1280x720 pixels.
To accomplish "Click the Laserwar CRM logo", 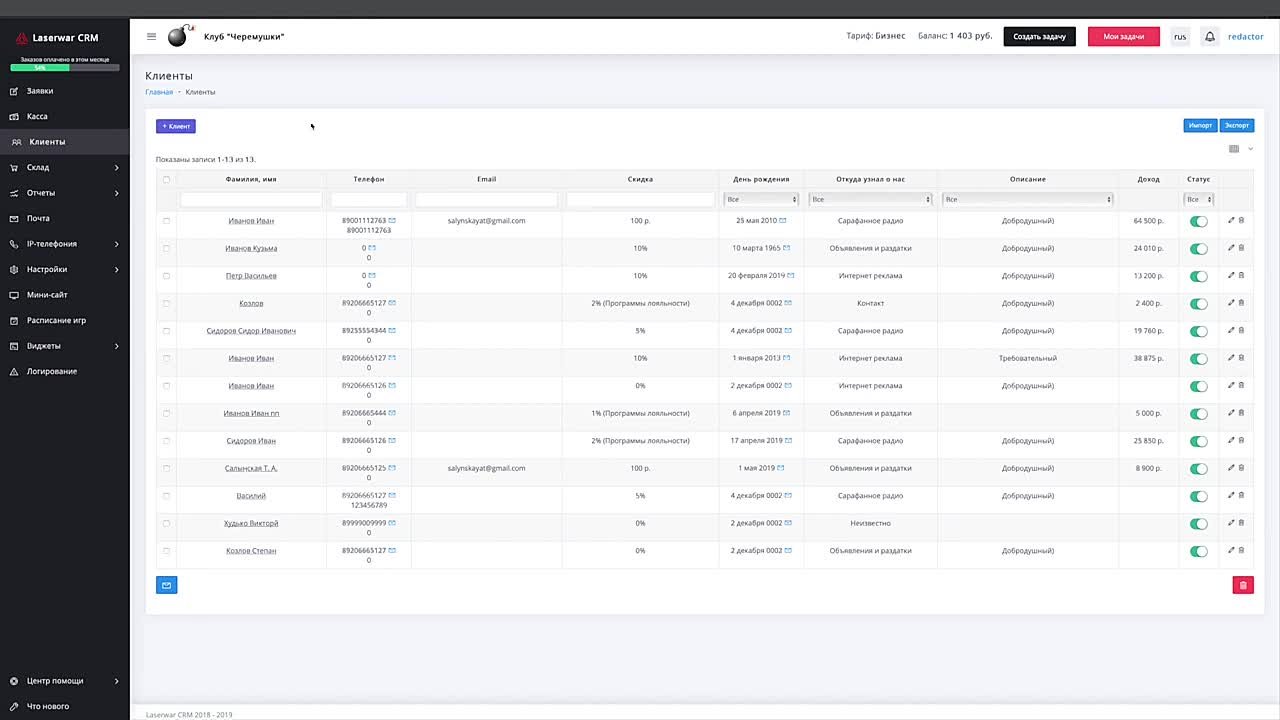I will tap(57, 38).
